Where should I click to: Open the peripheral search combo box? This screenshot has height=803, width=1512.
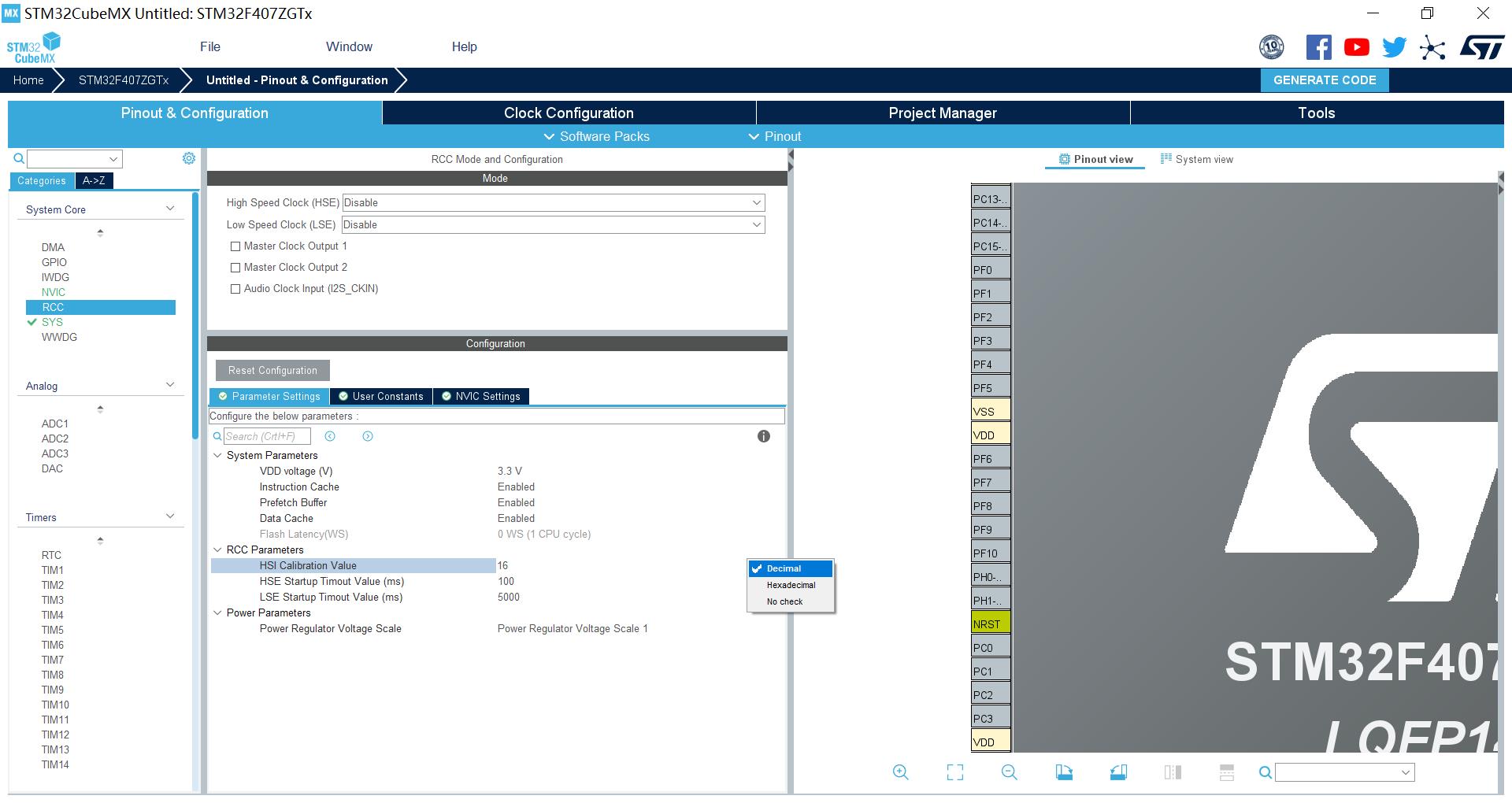click(x=75, y=159)
